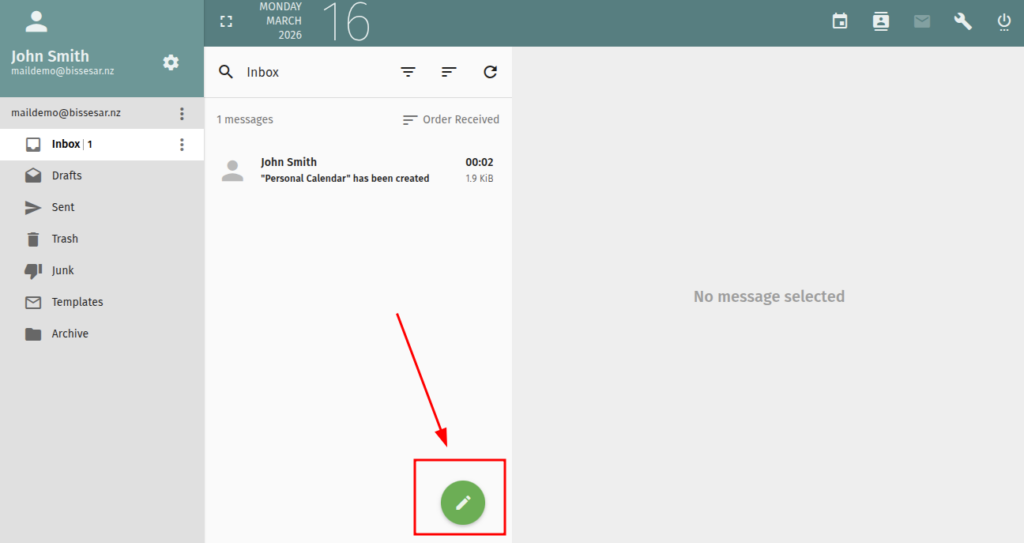Image resolution: width=1024 pixels, height=543 pixels.
Task: Open the Templates folder
Action: [x=77, y=302]
